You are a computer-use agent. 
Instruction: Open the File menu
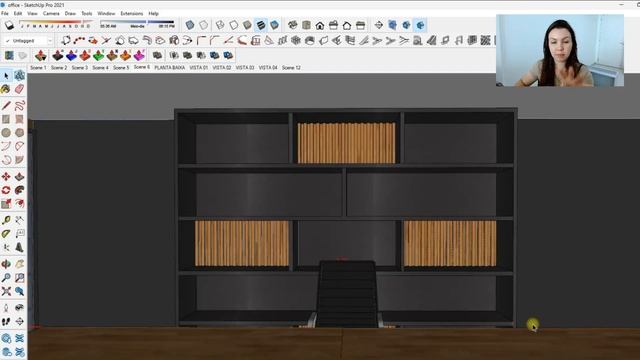tap(5, 13)
